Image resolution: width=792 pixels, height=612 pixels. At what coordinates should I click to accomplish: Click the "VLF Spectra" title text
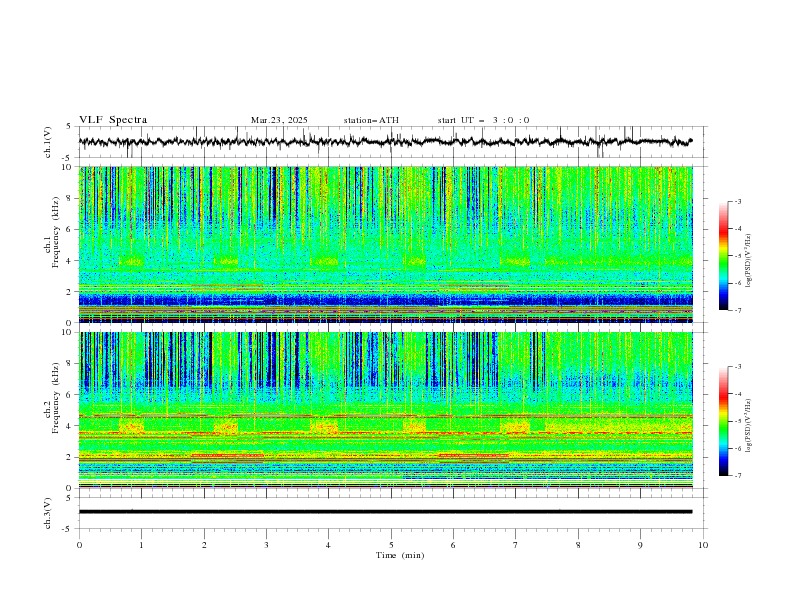point(113,120)
